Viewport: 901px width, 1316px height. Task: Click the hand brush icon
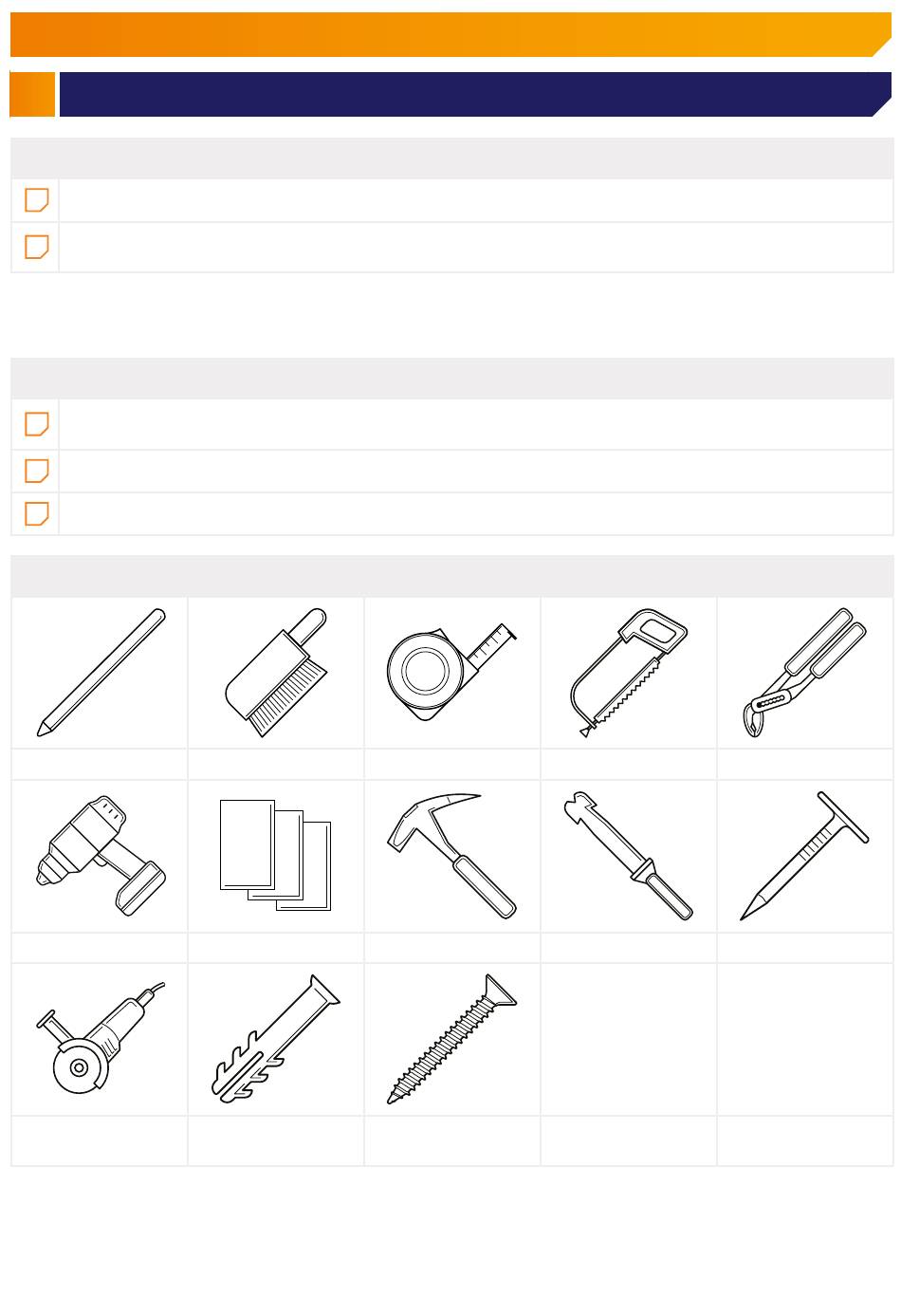click(x=276, y=673)
